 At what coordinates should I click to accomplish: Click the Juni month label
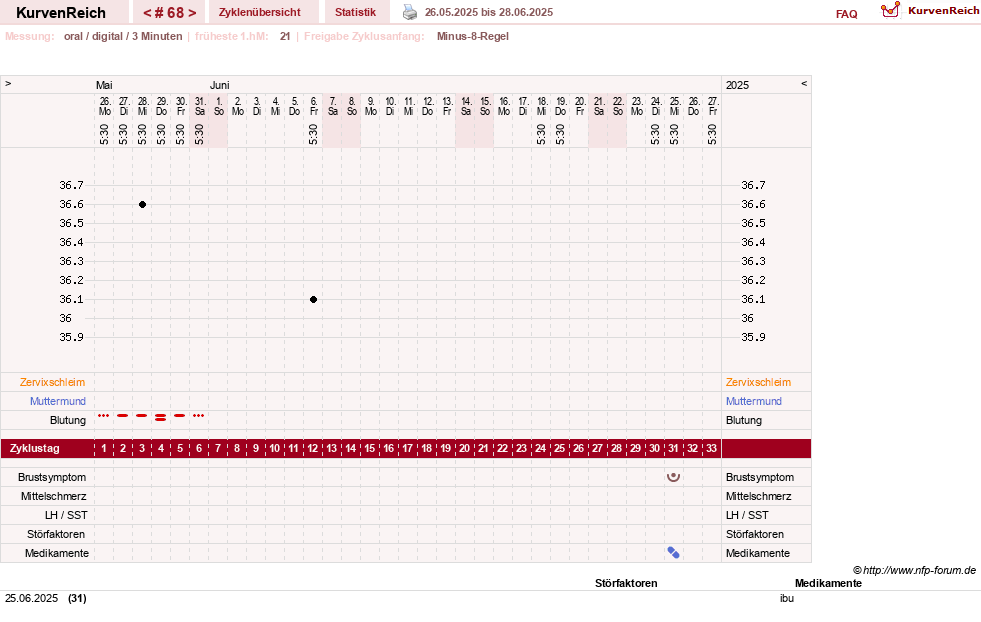click(220, 85)
